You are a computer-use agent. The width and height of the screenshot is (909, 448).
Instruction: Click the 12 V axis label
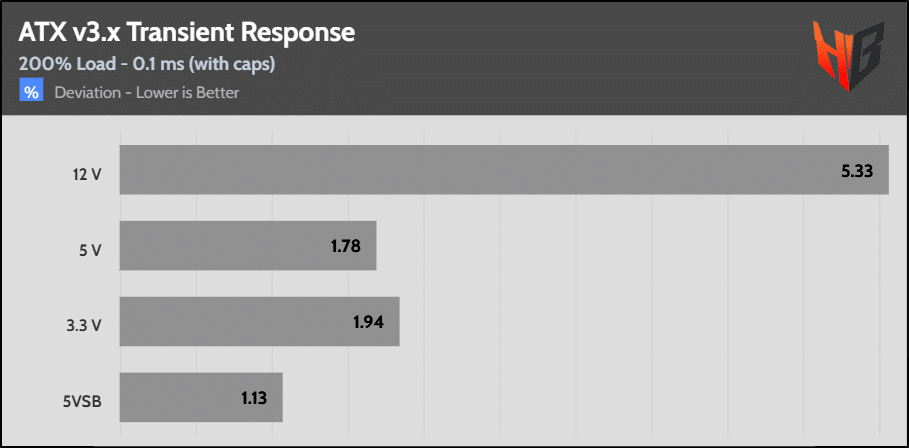[87, 172]
